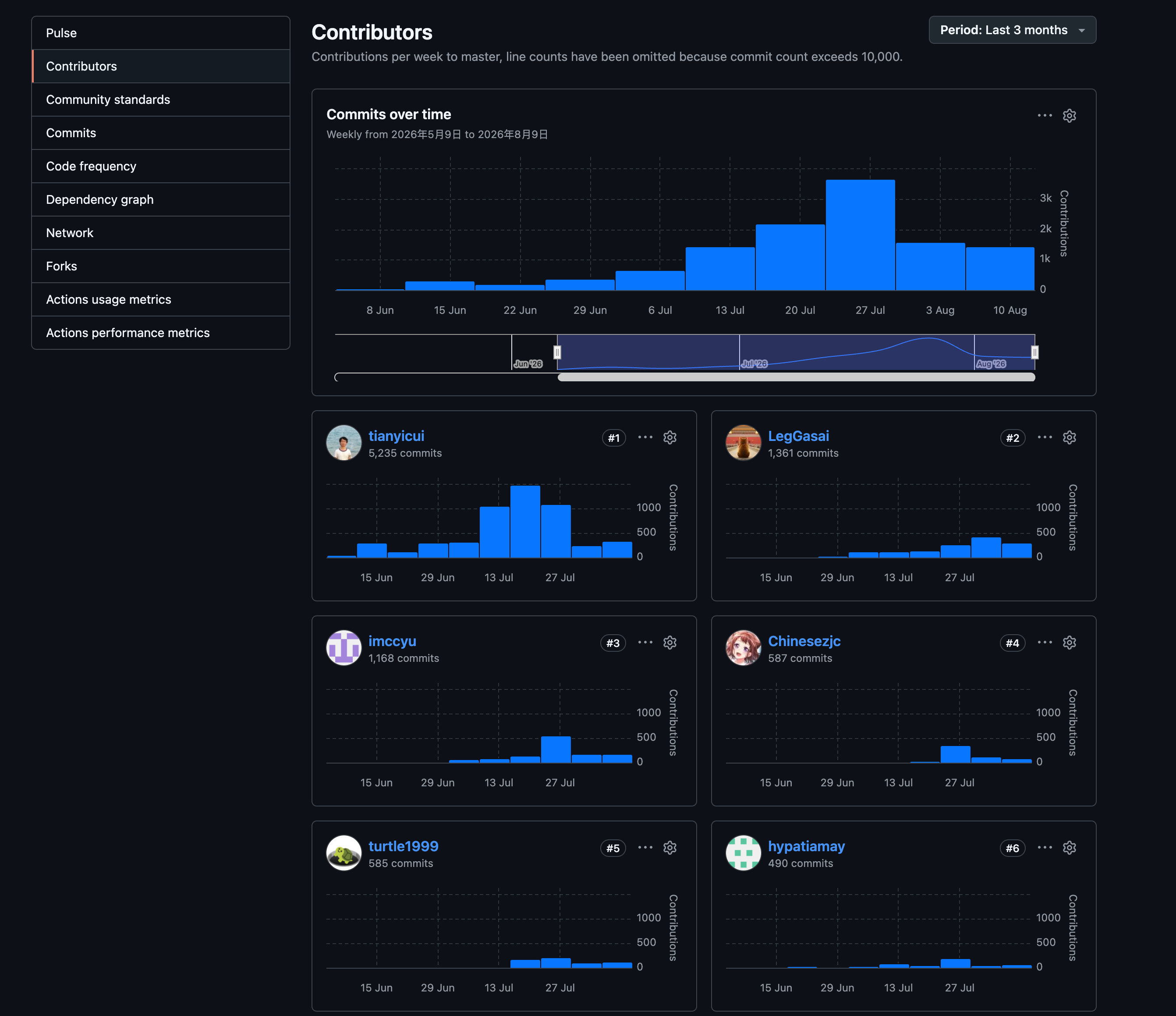The height and width of the screenshot is (1016, 1176).
Task: Click the left range handle of the timeline navigator
Action: click(557, 353)
